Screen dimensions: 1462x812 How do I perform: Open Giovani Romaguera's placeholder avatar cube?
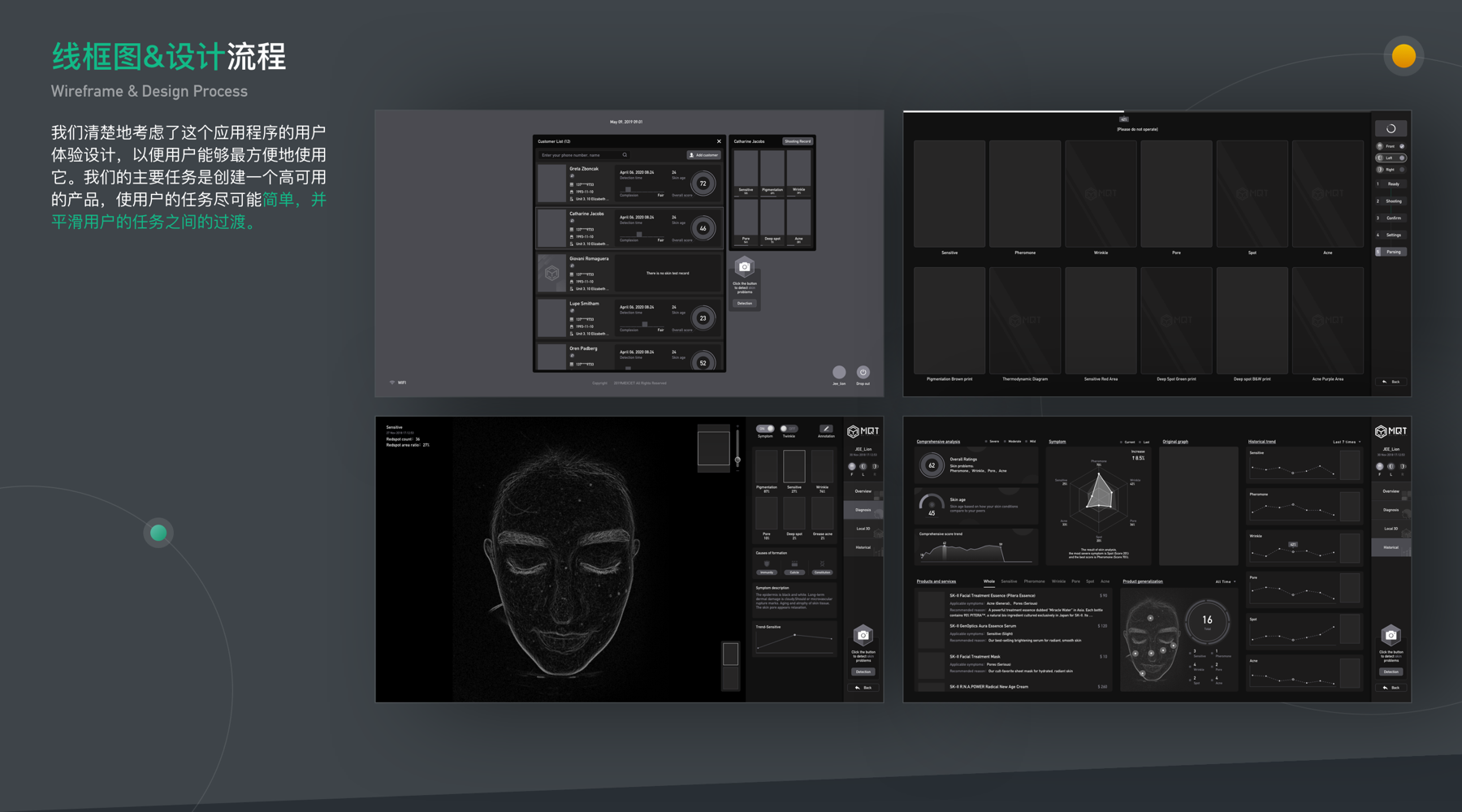click(x=552, y=274)
